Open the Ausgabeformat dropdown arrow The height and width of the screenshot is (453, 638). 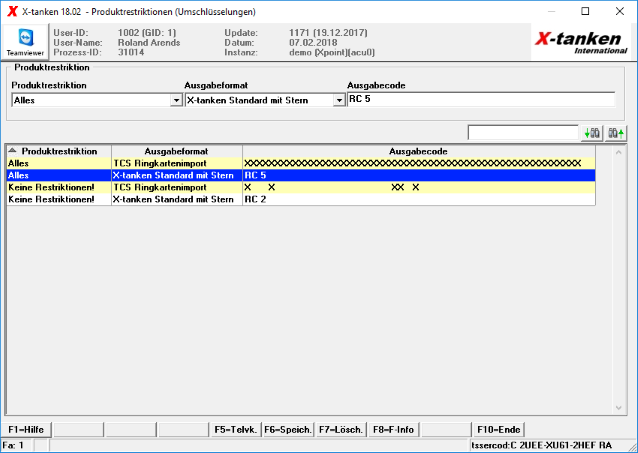click(339, 101)
